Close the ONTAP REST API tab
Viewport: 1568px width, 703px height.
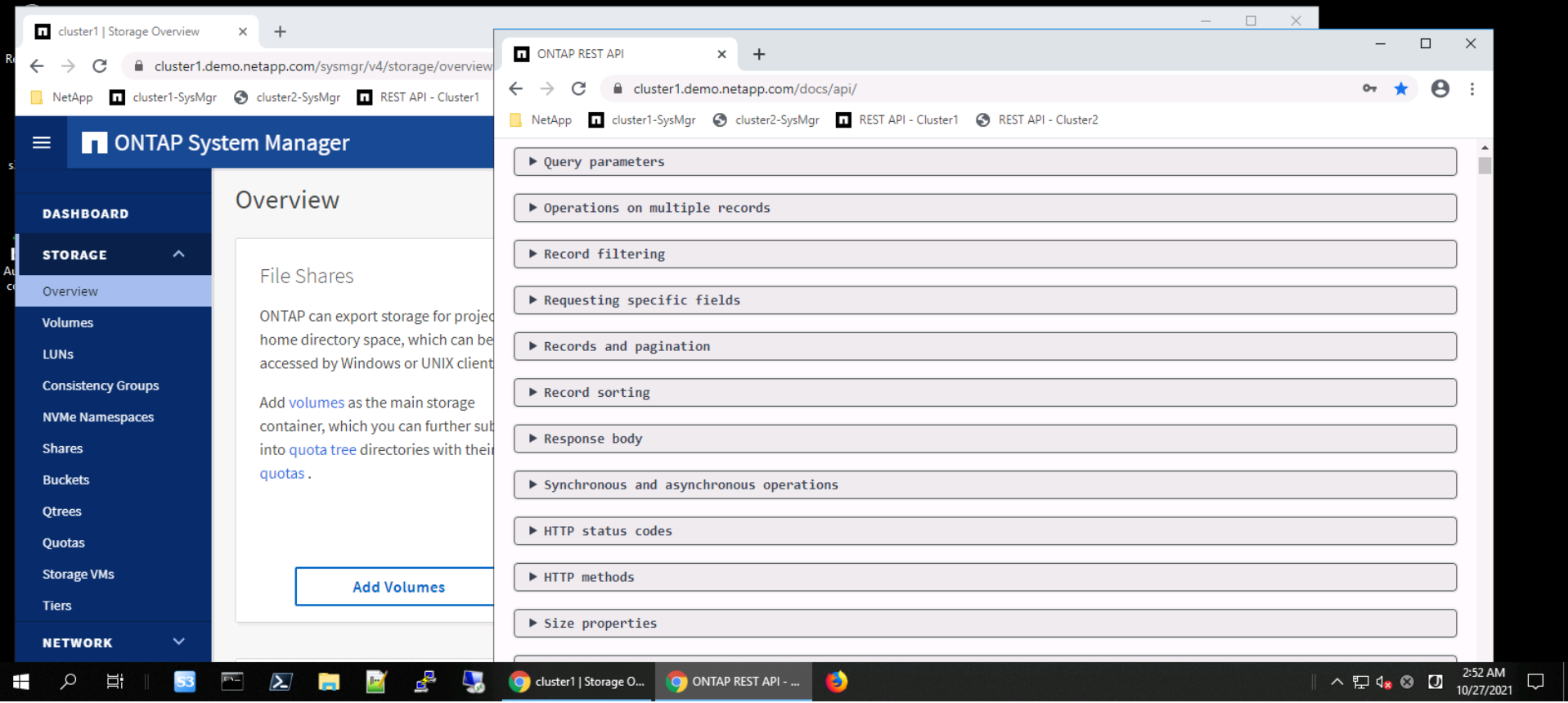(x=721, y=54)
